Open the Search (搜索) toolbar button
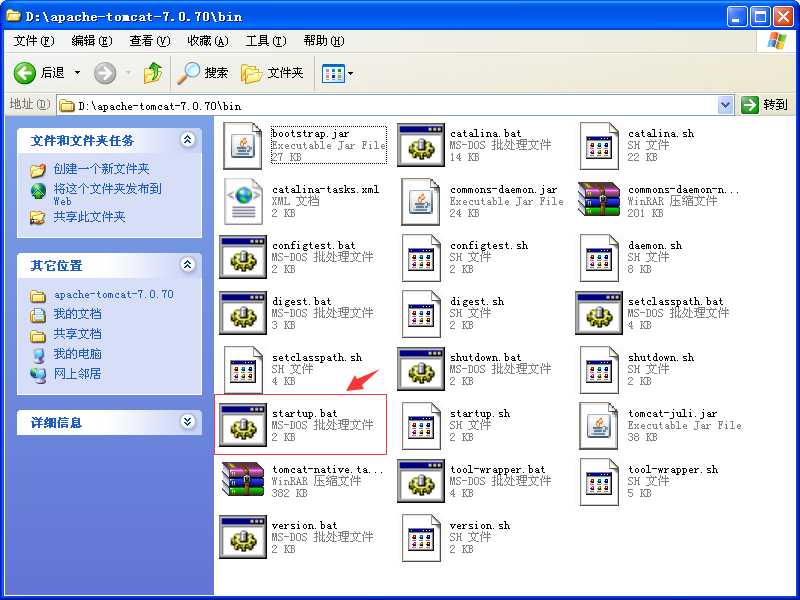Viewport: 800px width, 600px height. tap(202, 73)
